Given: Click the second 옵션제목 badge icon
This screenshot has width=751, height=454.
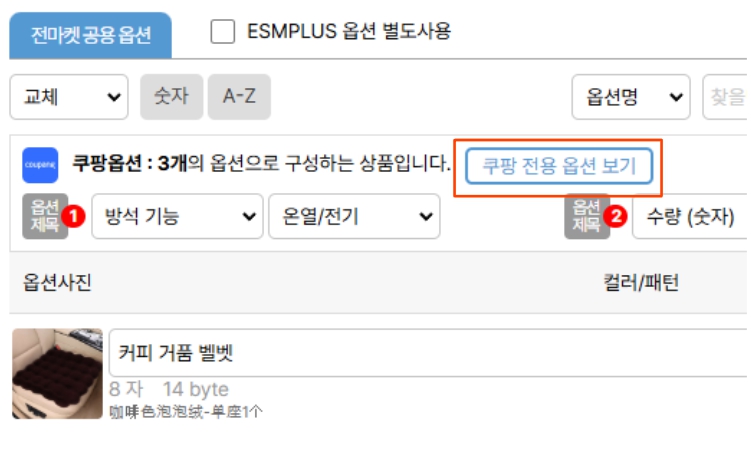Looking at the screenshot, I should [x=586, y=216].
